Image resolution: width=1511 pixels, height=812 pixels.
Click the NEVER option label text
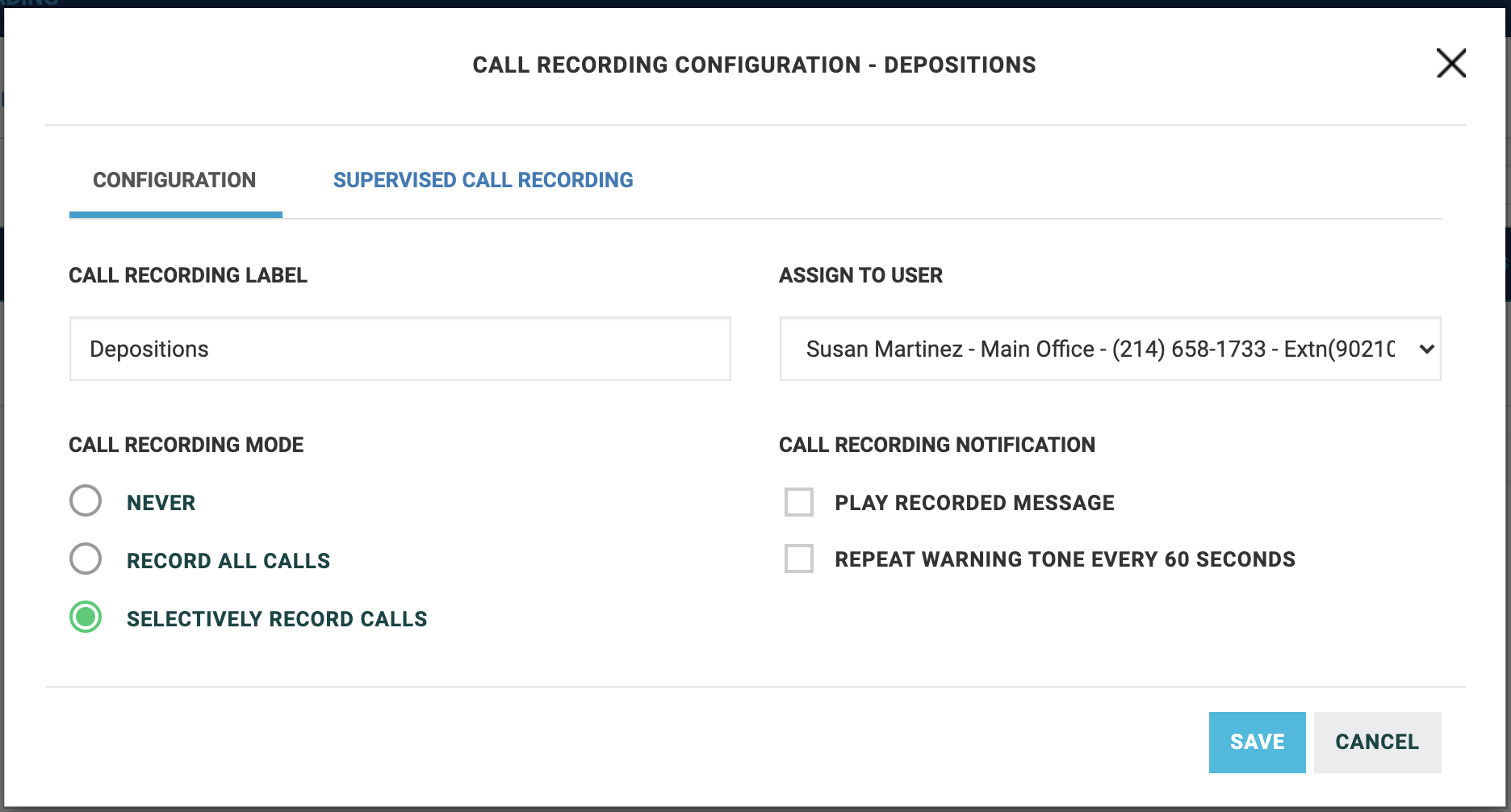pyautogui.click(x=161, y=503)
